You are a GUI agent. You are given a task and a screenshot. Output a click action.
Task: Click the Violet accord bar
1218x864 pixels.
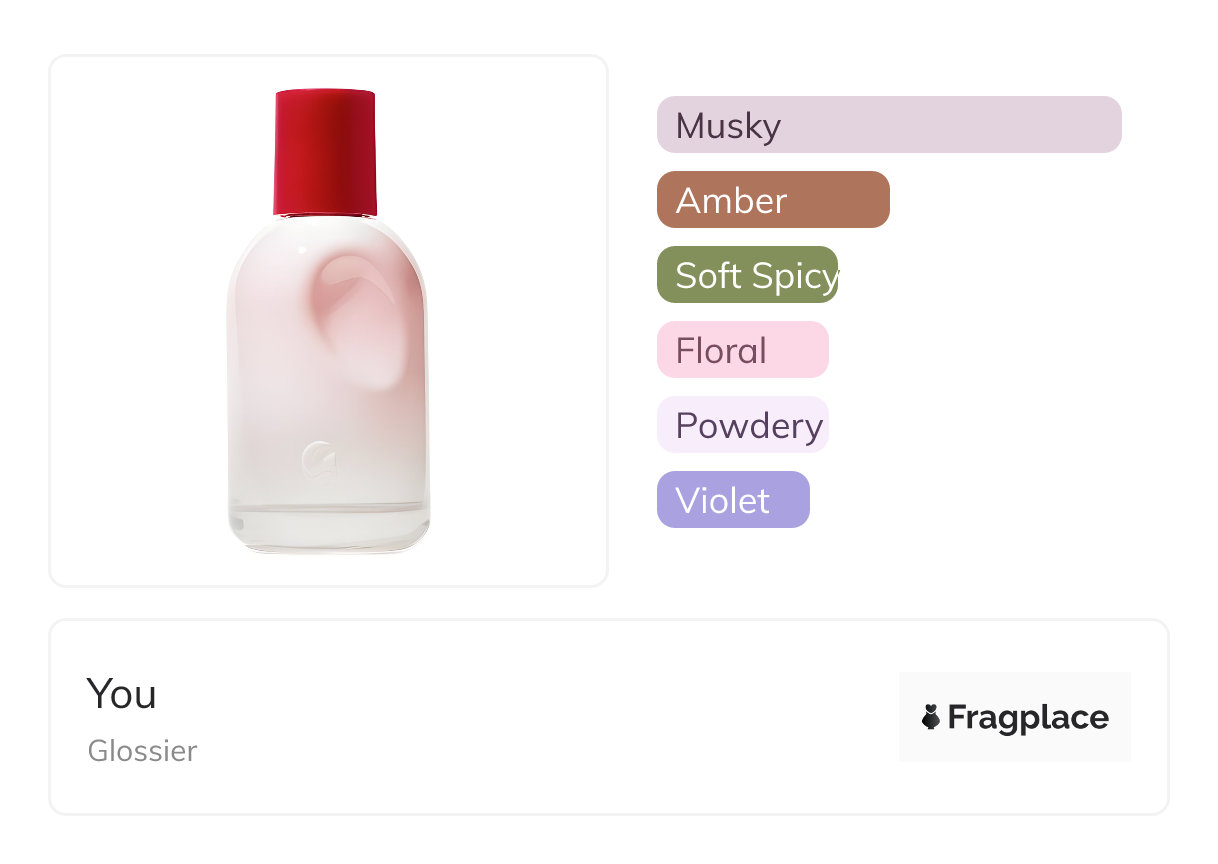(733, 500)
